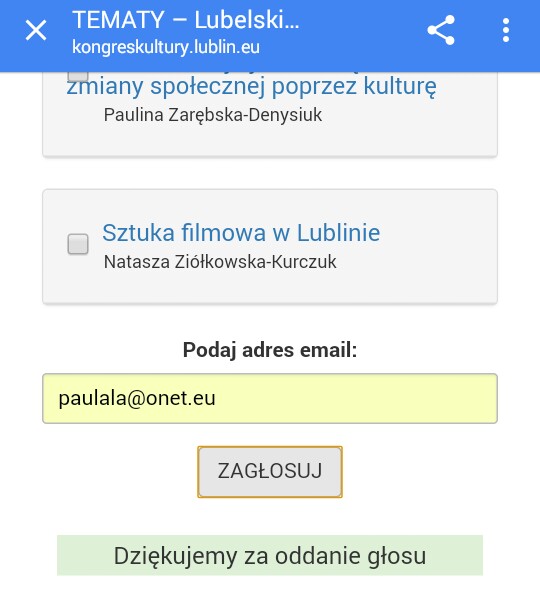
Task: Click the white gap between the two topic cards
Action: pyautogui.click(x=270, y=173)
